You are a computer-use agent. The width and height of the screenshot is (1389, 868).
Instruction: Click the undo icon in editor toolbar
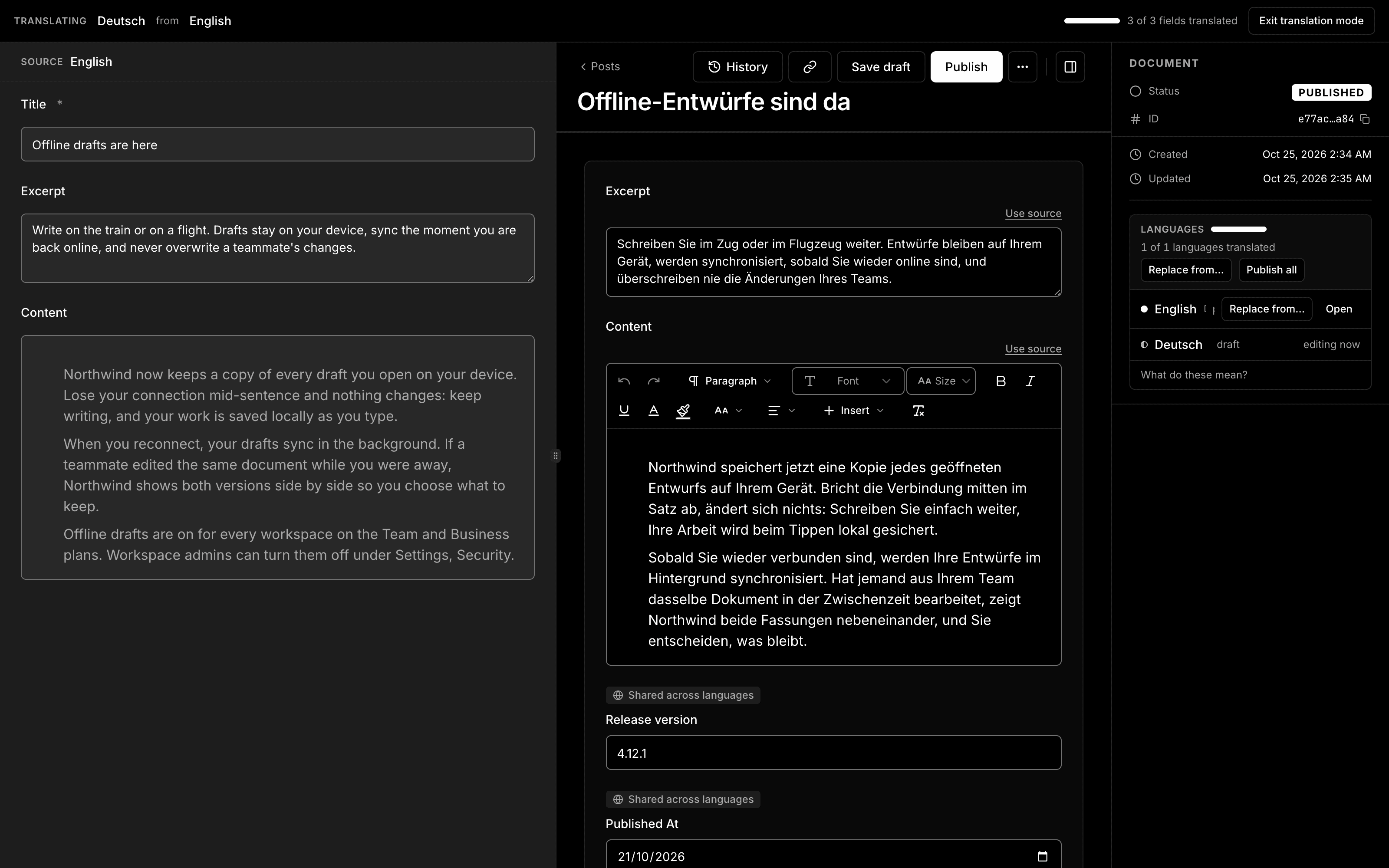[x=624, y=381]
